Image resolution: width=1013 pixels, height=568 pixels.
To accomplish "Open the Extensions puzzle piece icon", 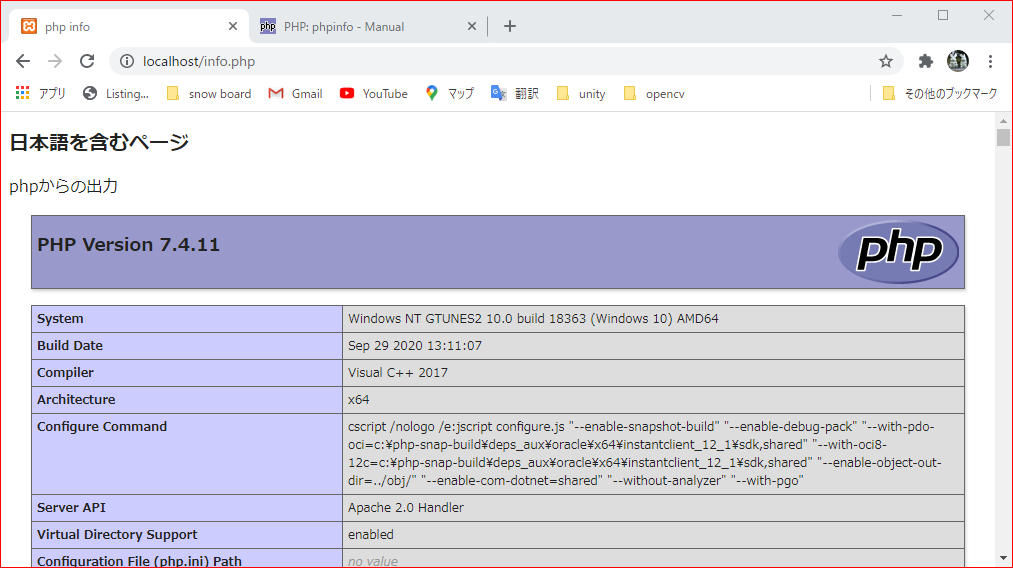I will click(926, 61).
